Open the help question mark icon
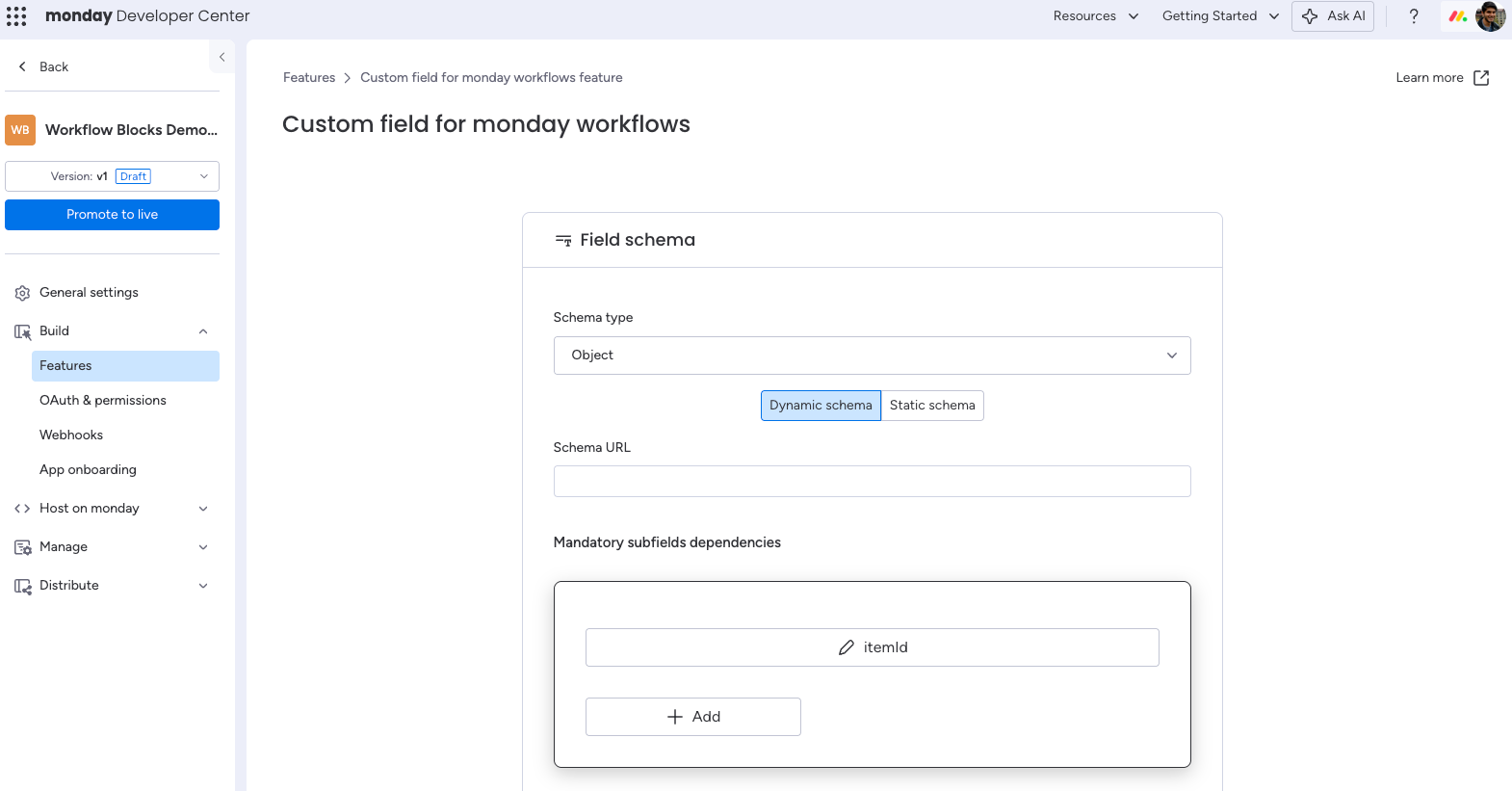This screenshot has width=1512, height=791. tap(1414, 16)
